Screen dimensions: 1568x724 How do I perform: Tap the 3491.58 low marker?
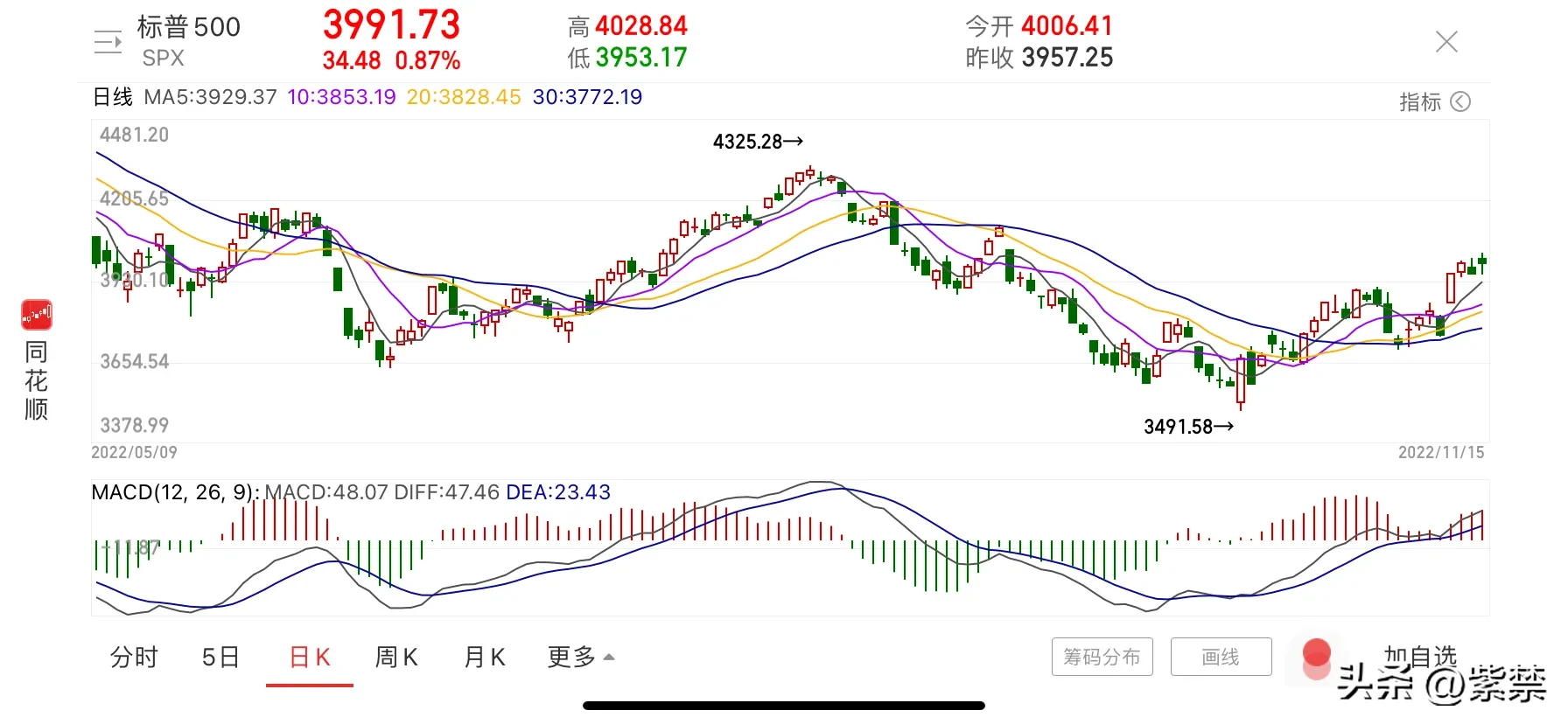tap(1189, 427)
